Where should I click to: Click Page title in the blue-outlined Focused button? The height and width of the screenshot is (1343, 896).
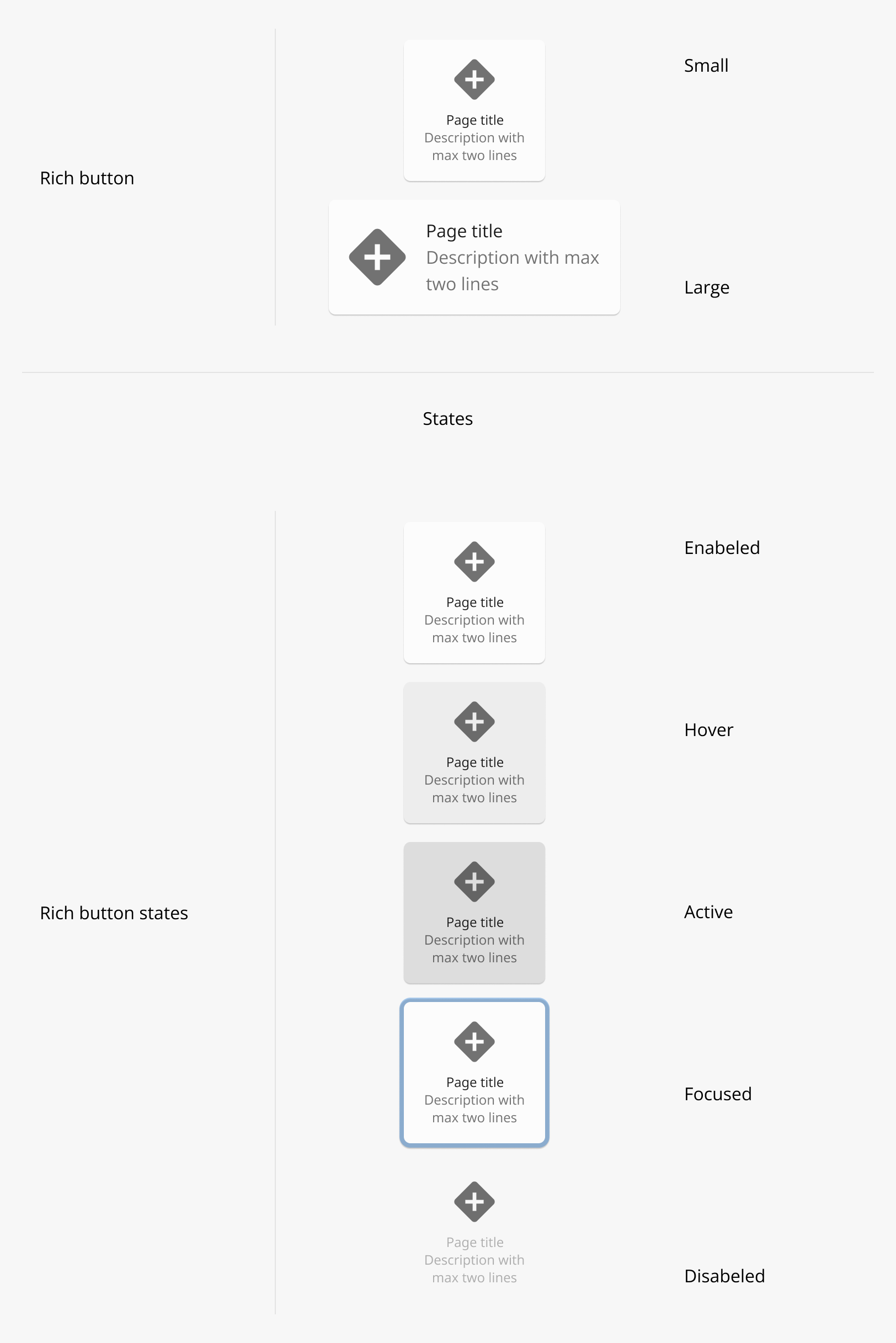[x=475, y=1083]
